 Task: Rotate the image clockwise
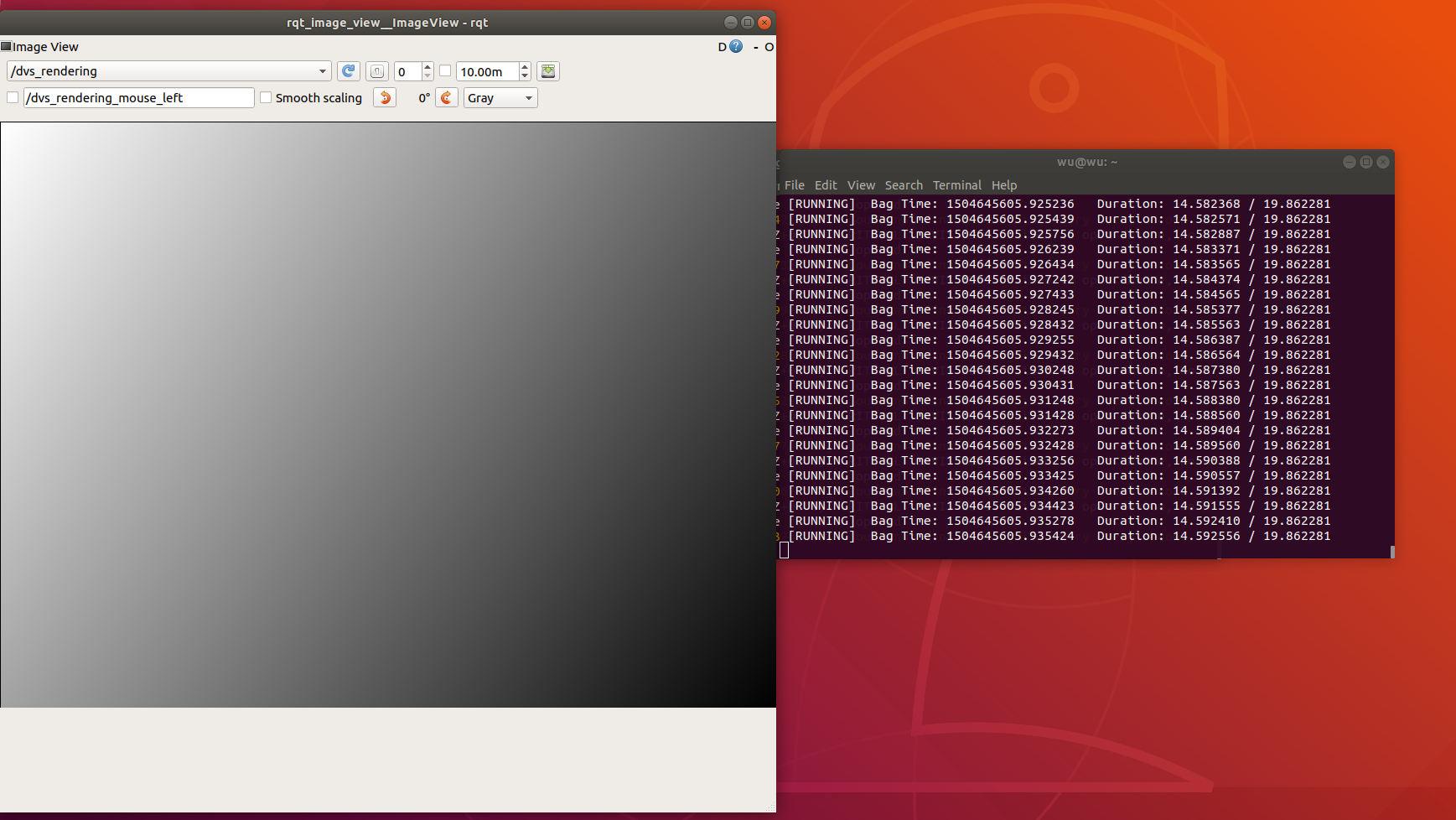tap(446, 97)
